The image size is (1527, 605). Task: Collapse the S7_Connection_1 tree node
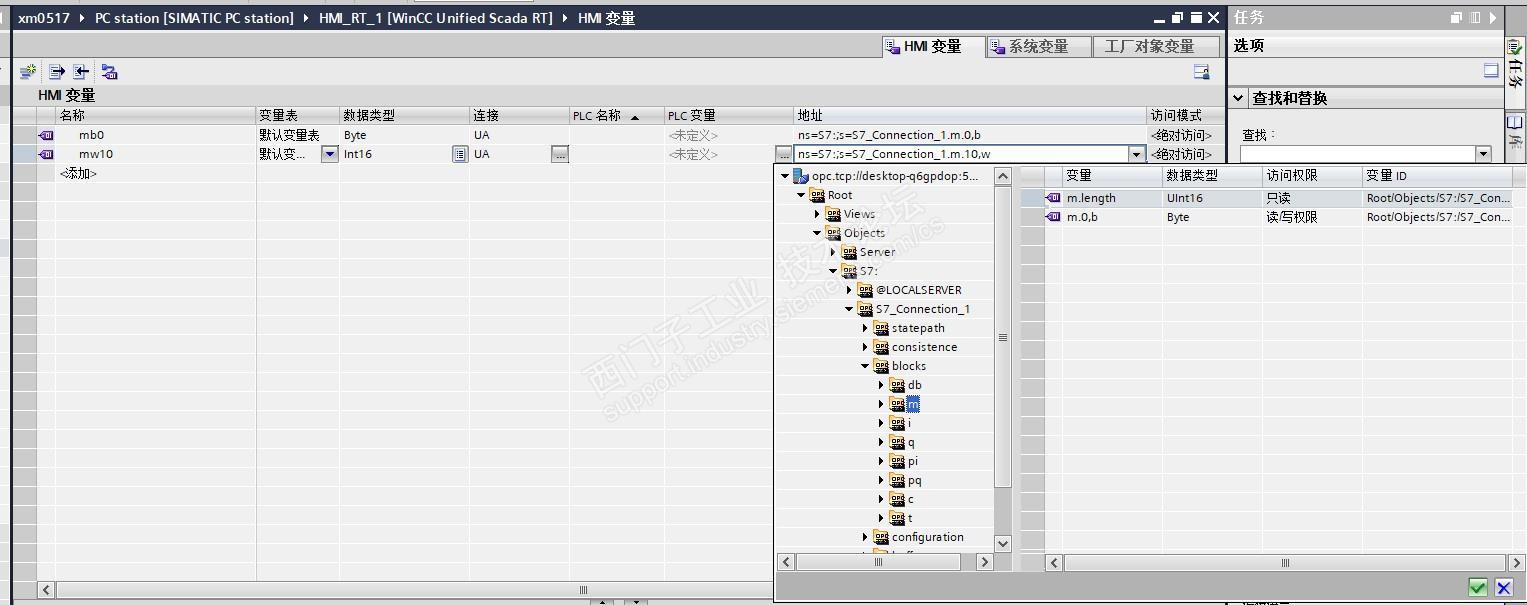click(x=849, y=309)
